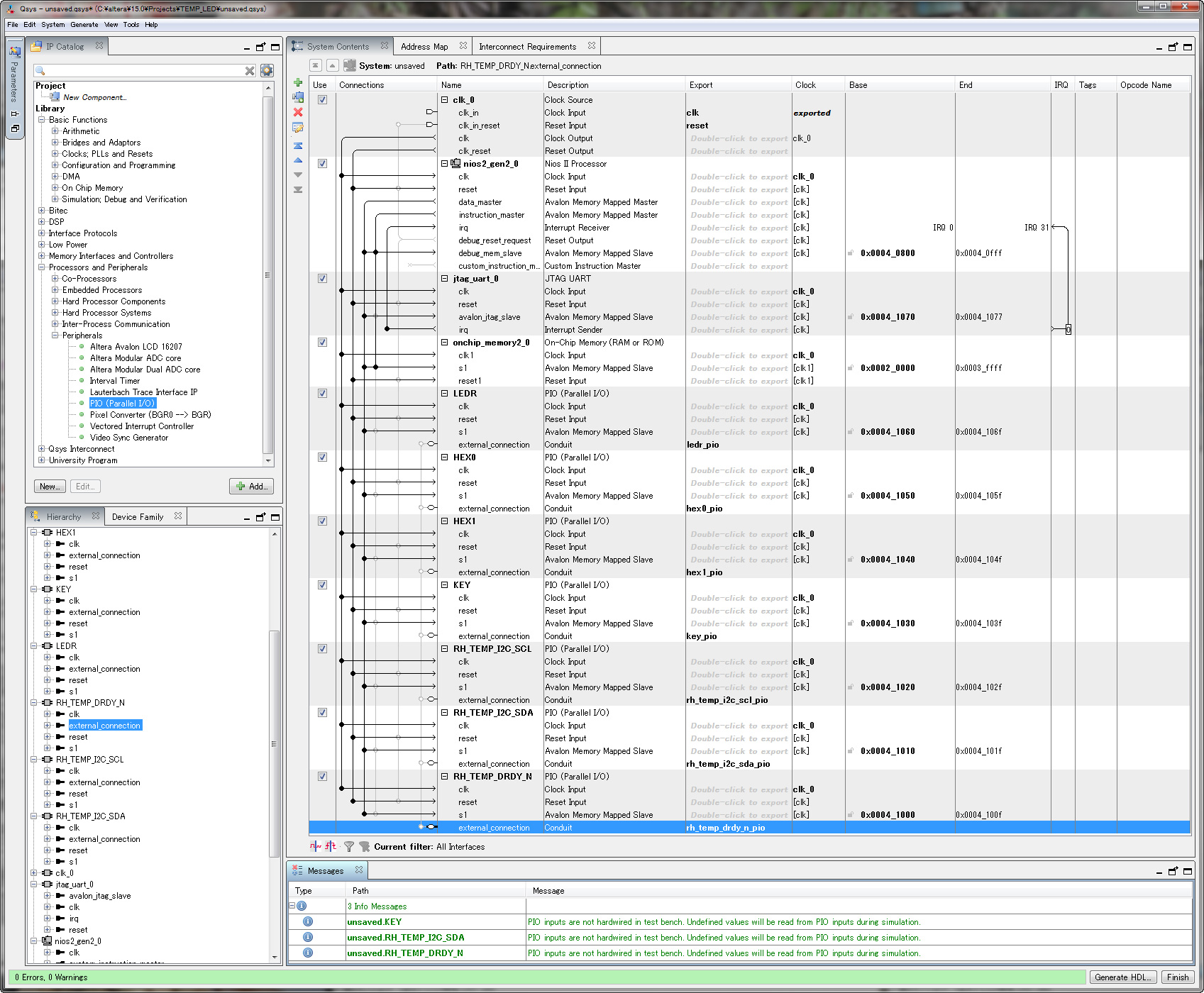Click the move down gray arrow icon
The width and height of the screenshot is (1204, 993).
298,174
